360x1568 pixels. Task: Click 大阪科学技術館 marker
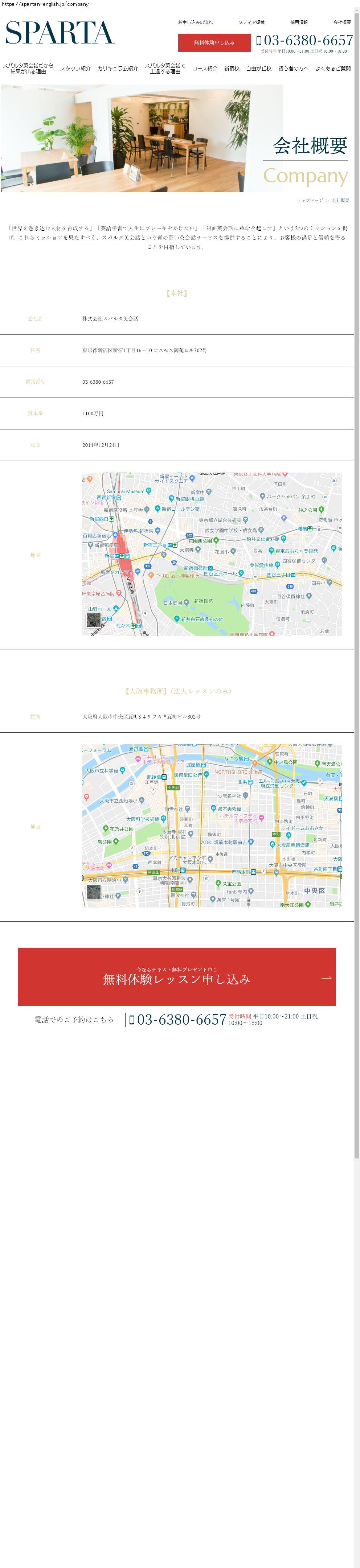[x=164, y=819]
